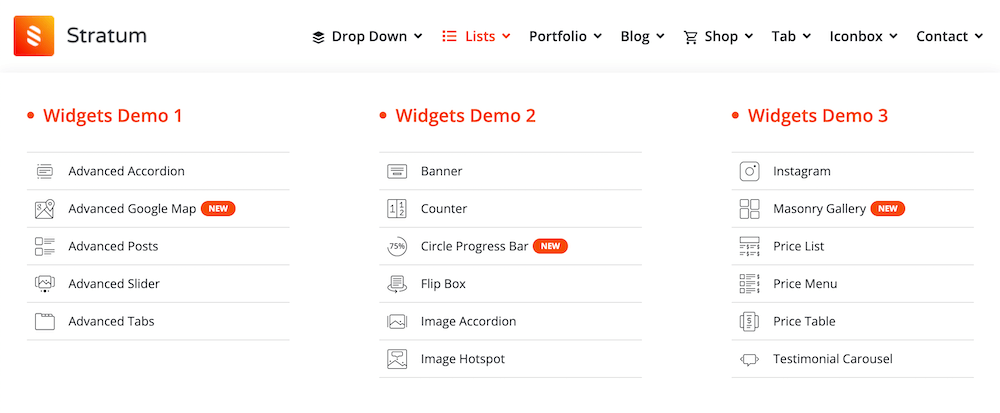This screenshot has height=413, width=1000.
Task: Click the Flip Box widget icon
Action: [397, 284]
